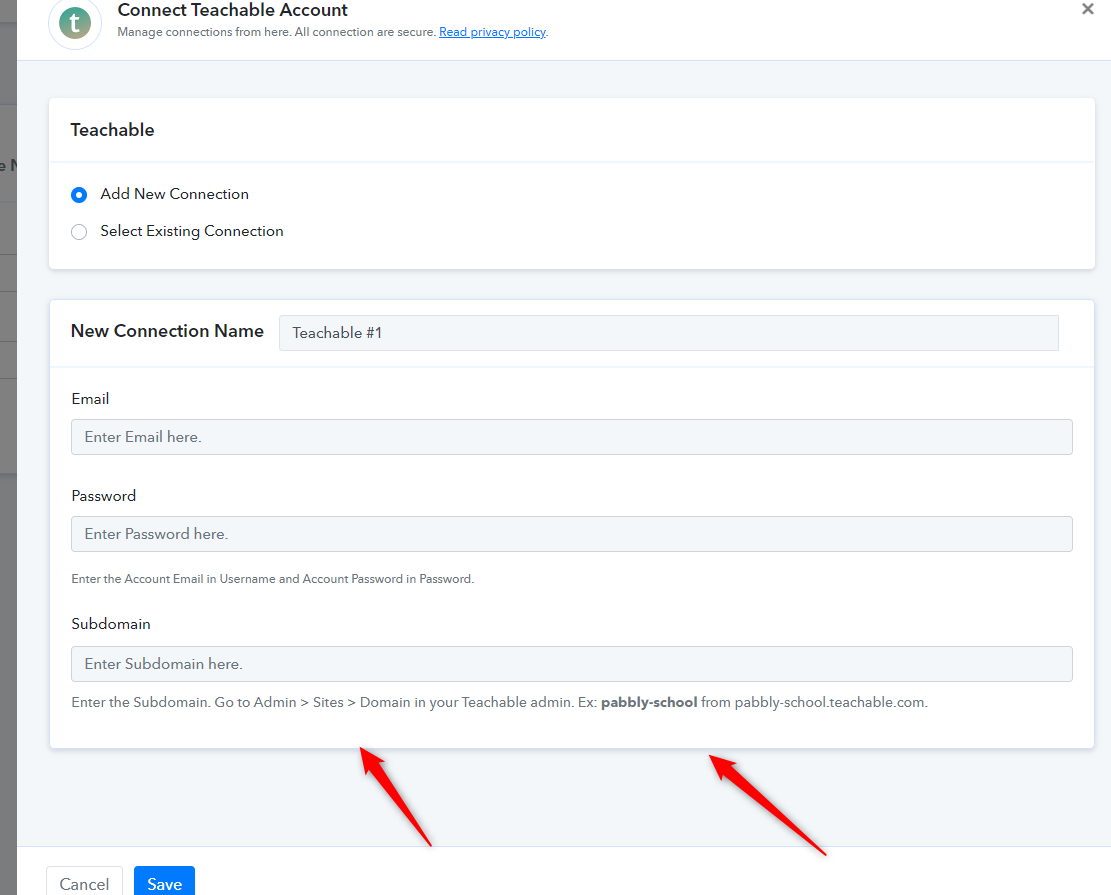Image resolution: width=1111 pixels, height=895 pixels.
Task: Click the Password field label
Action: click(x=103, y=496)
